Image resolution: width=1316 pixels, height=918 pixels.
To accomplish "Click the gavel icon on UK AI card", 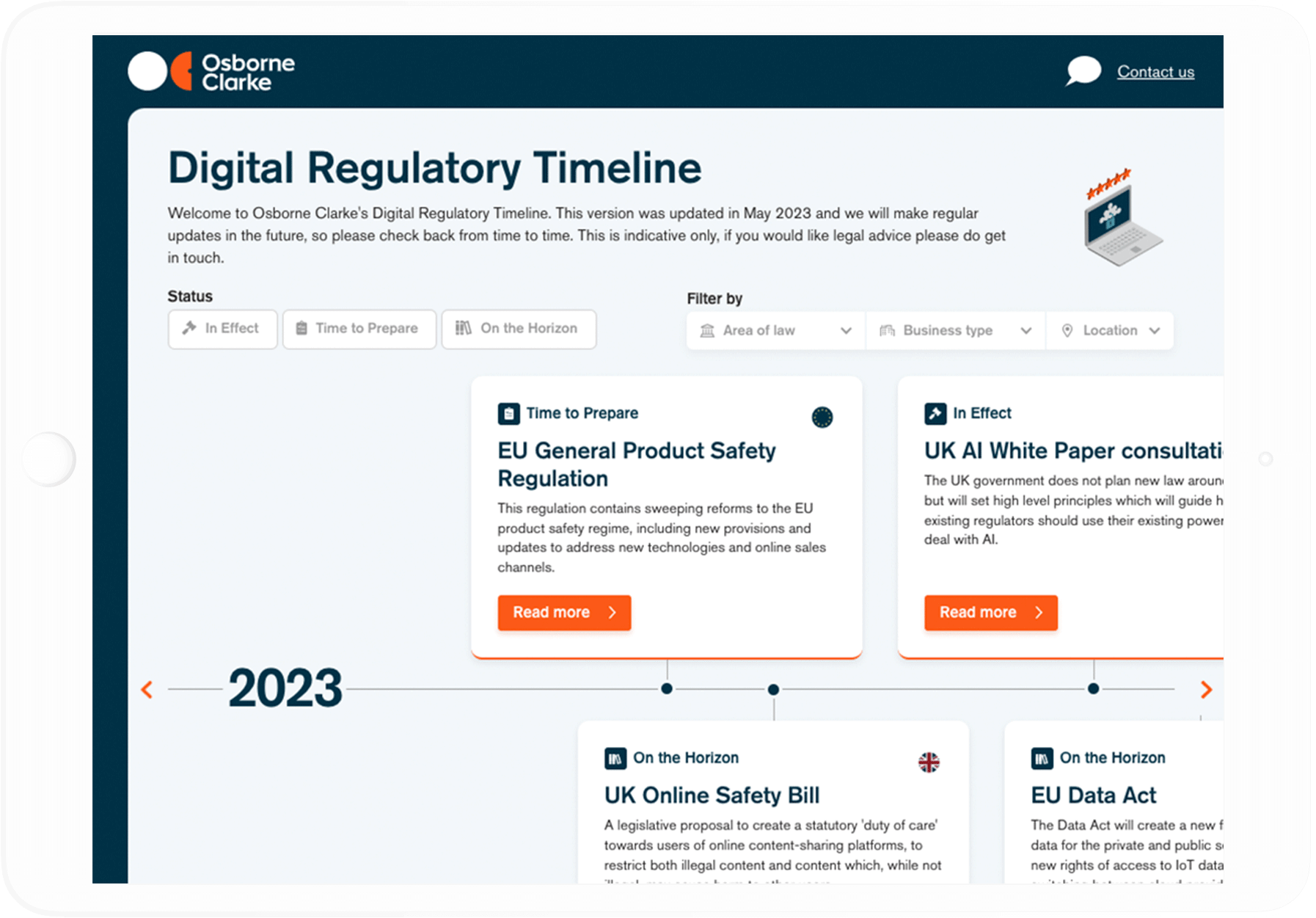I will click(x=935, y=413).
